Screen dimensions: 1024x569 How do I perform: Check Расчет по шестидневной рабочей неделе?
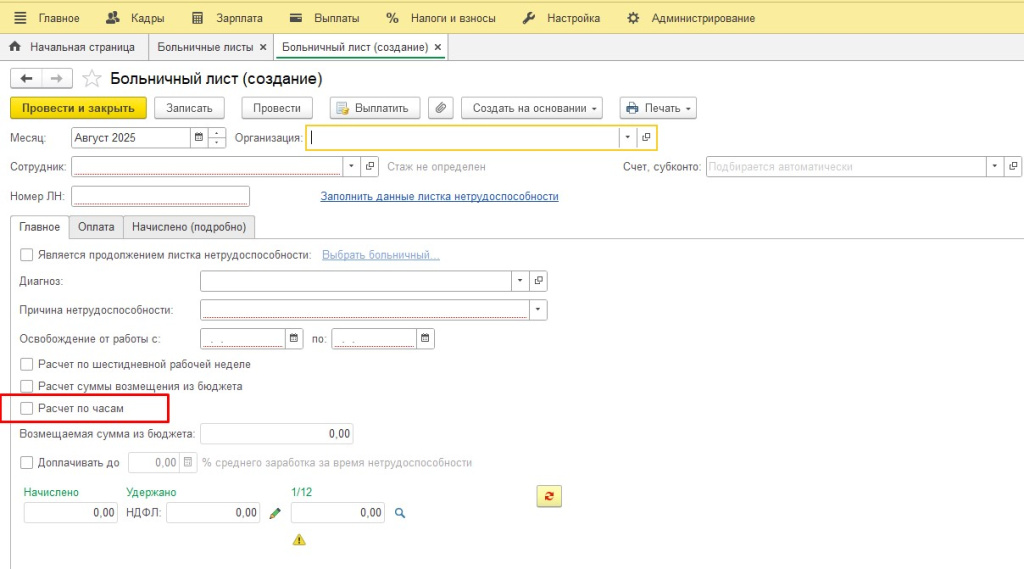[x=27, y=364]
